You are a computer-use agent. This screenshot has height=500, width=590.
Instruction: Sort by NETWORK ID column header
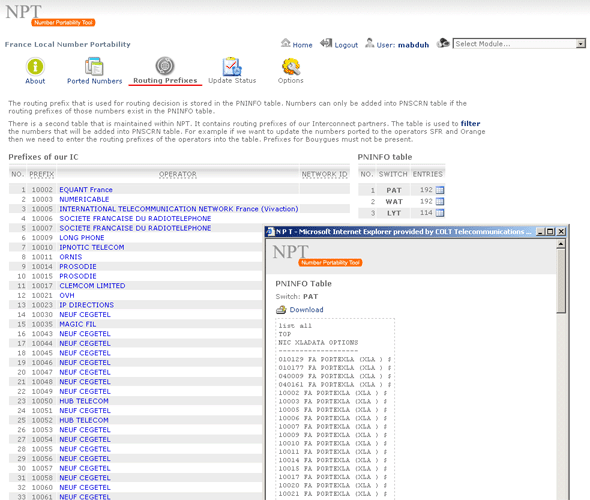(x=324, y=174)
